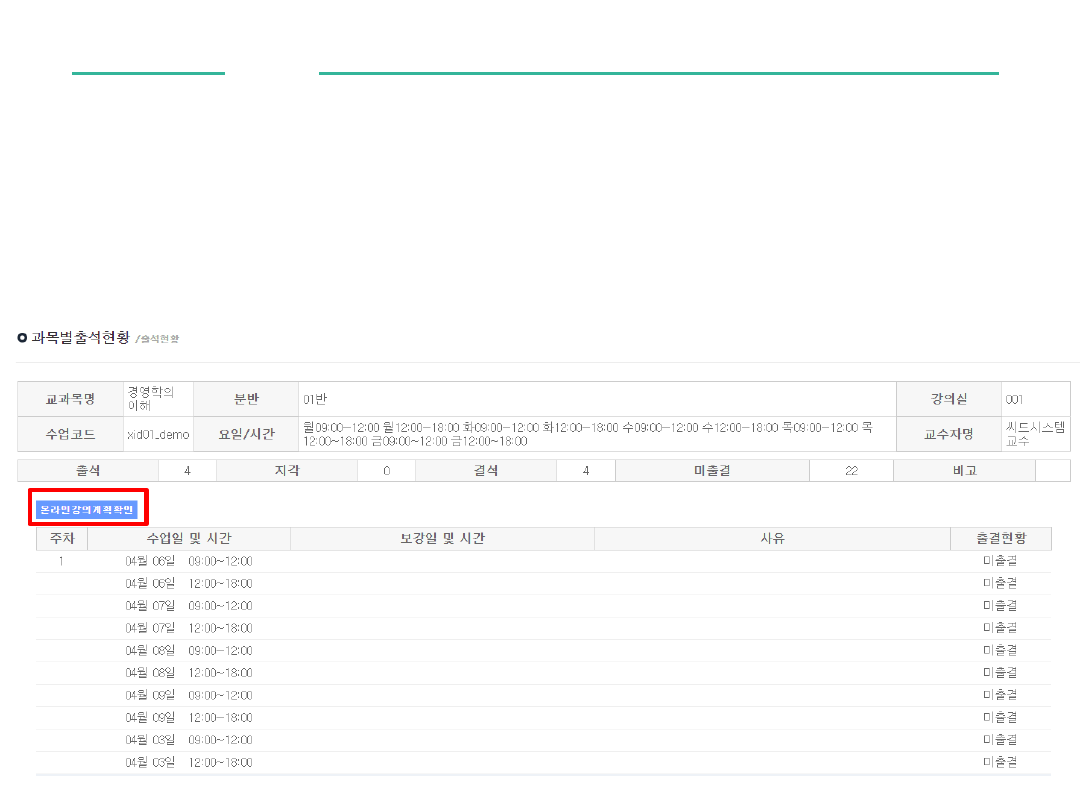The image size is (1080, 810).
Task: Click the 강의실 value 001
Action: coord(1015,399)
